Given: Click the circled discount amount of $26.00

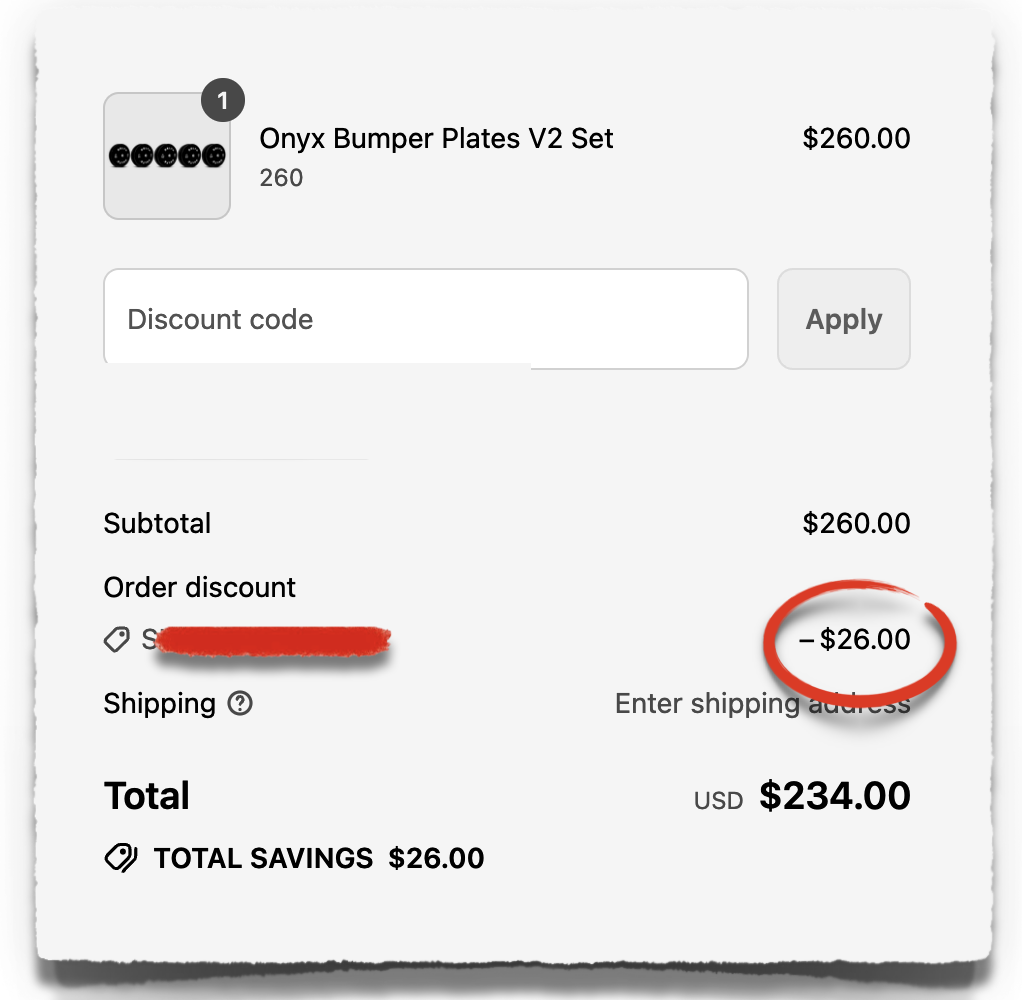Looking at the screenshot, I should point(858,640).
